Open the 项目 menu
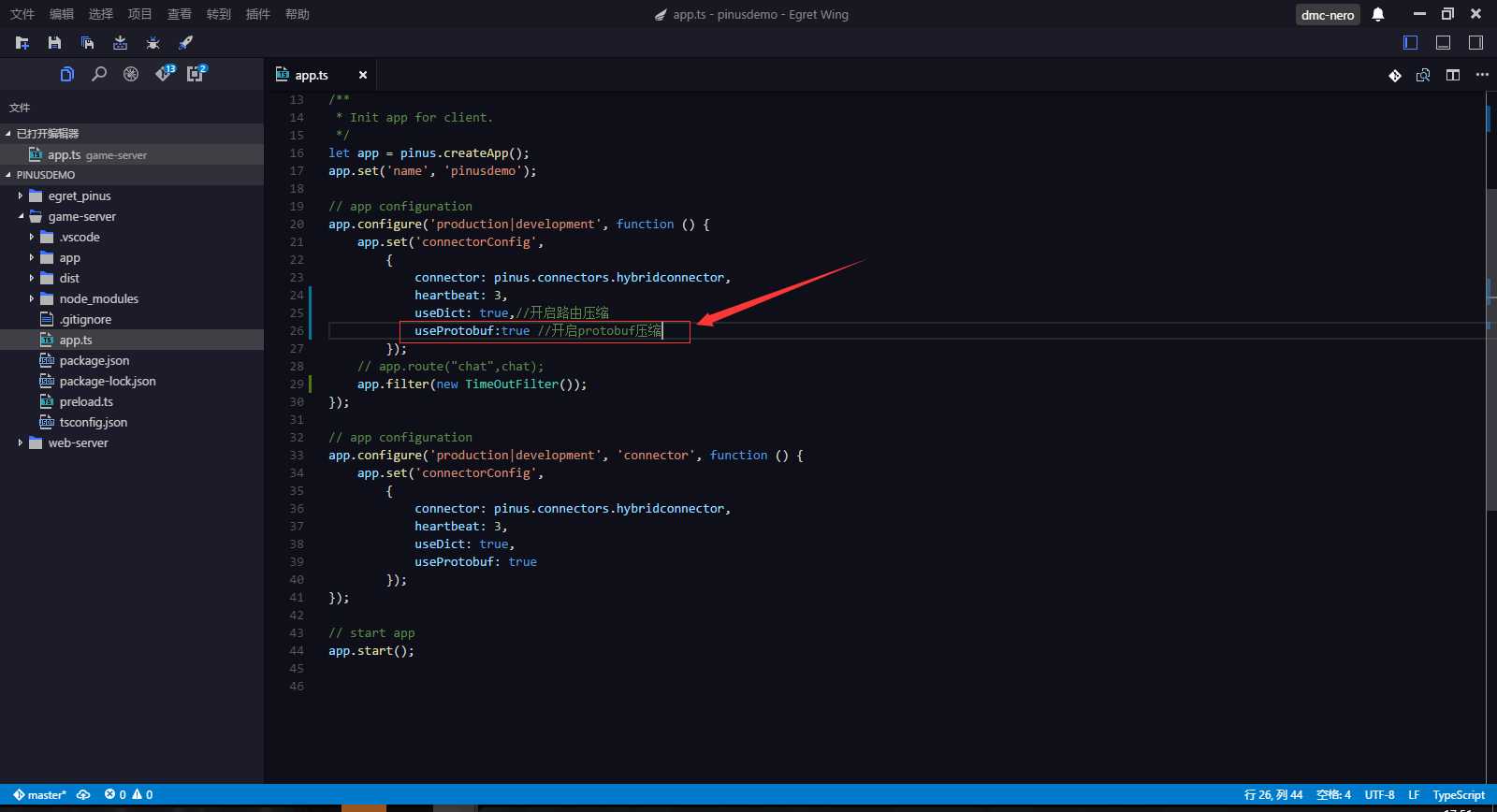 coord(140,14)
